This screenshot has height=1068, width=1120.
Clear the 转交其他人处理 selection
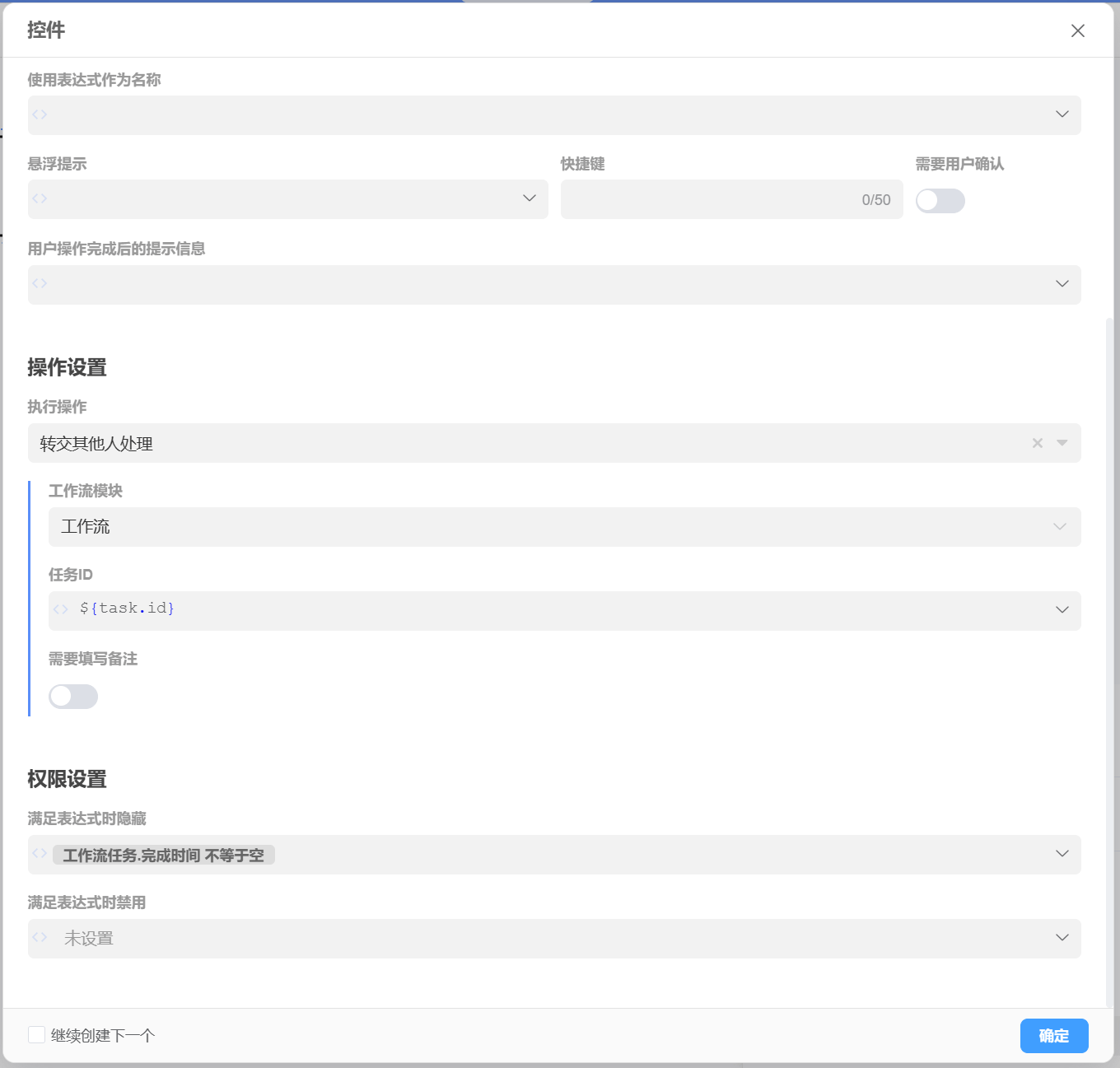pos(1037,443)
